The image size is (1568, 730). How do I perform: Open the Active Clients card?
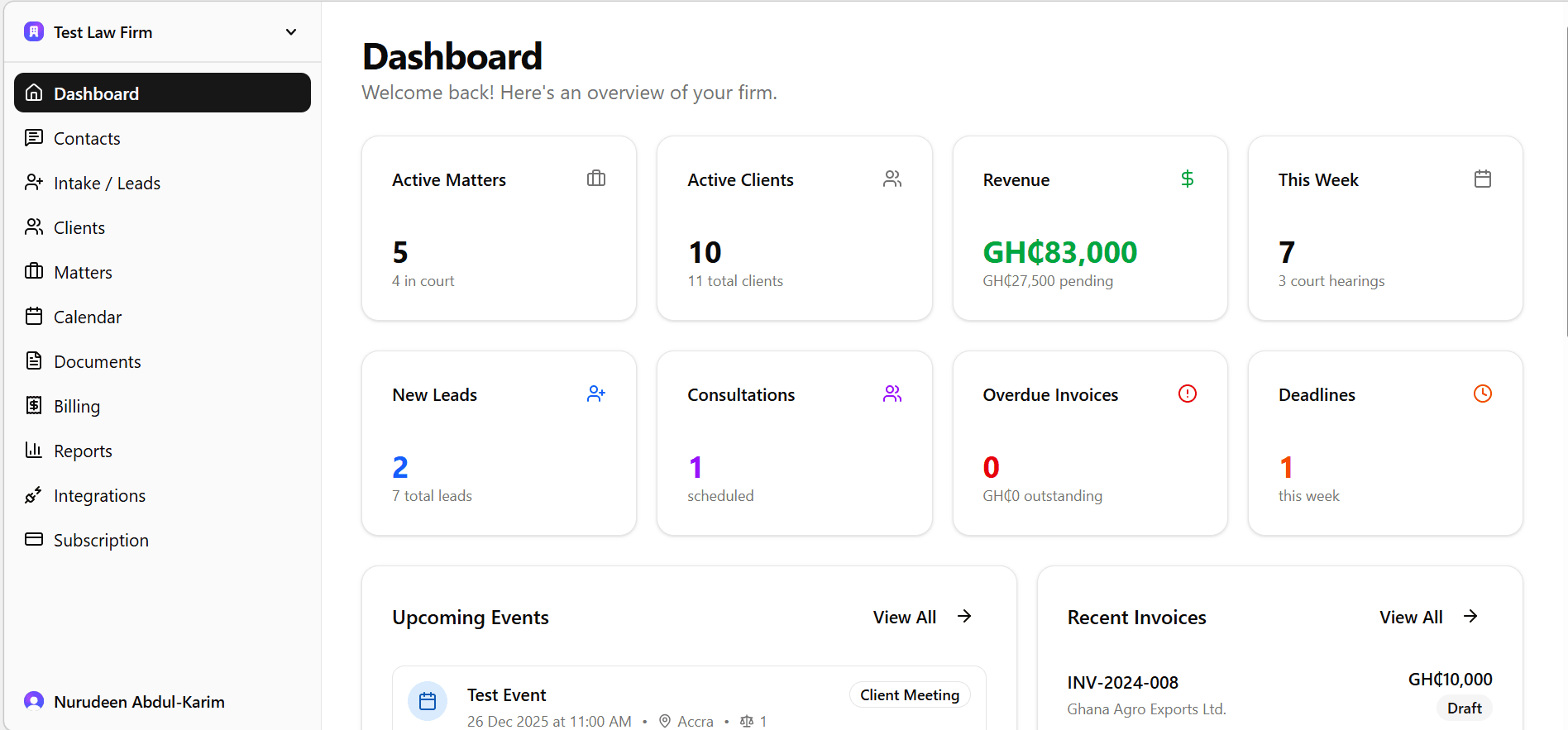tap(795, 228)
